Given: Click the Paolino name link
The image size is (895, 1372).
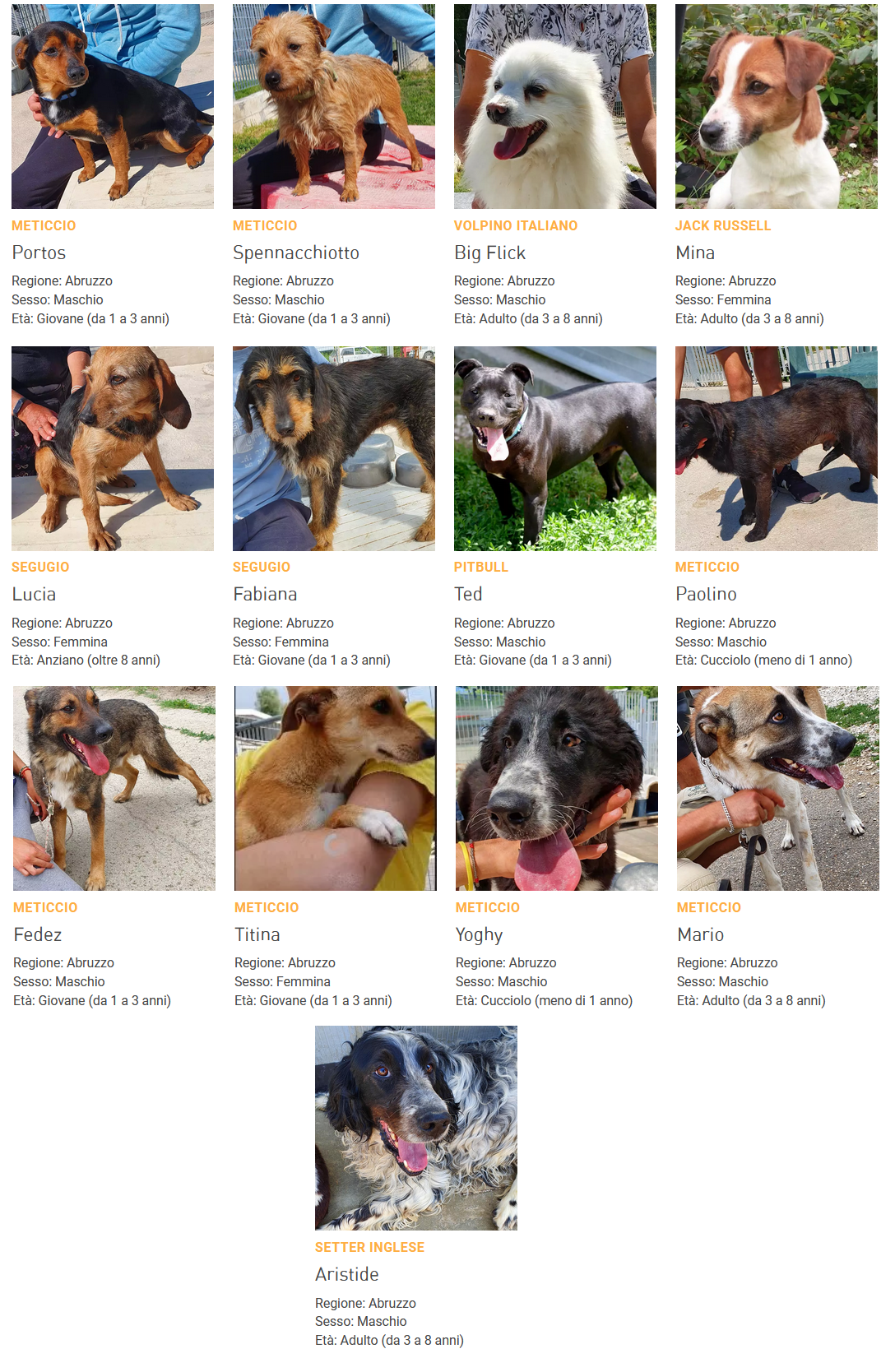Looking at the screenshot, I should 706,594.
